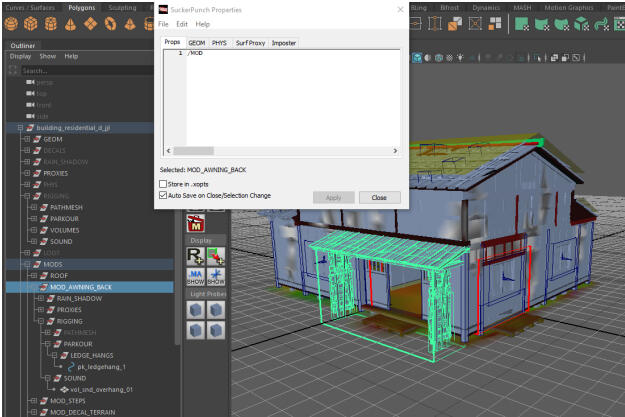Click the MA SHOW icon in Display panel
The height and width of the screenshot is (417, 625).
(195, 276)
